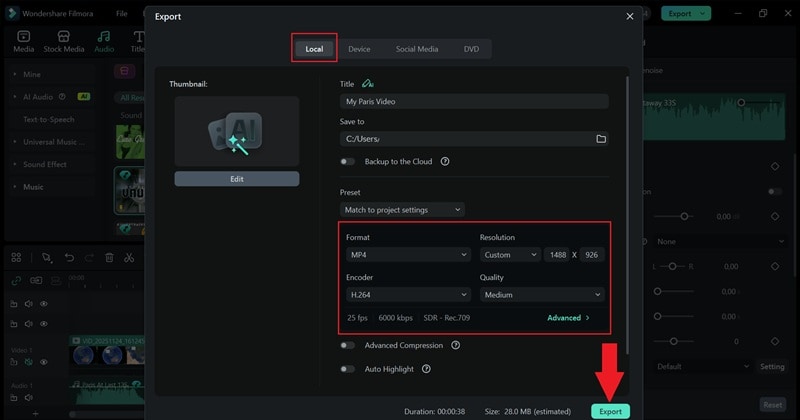Click help icon beside Auto Highlight
This screenshot has width=800, height=420.
[426, 368]
